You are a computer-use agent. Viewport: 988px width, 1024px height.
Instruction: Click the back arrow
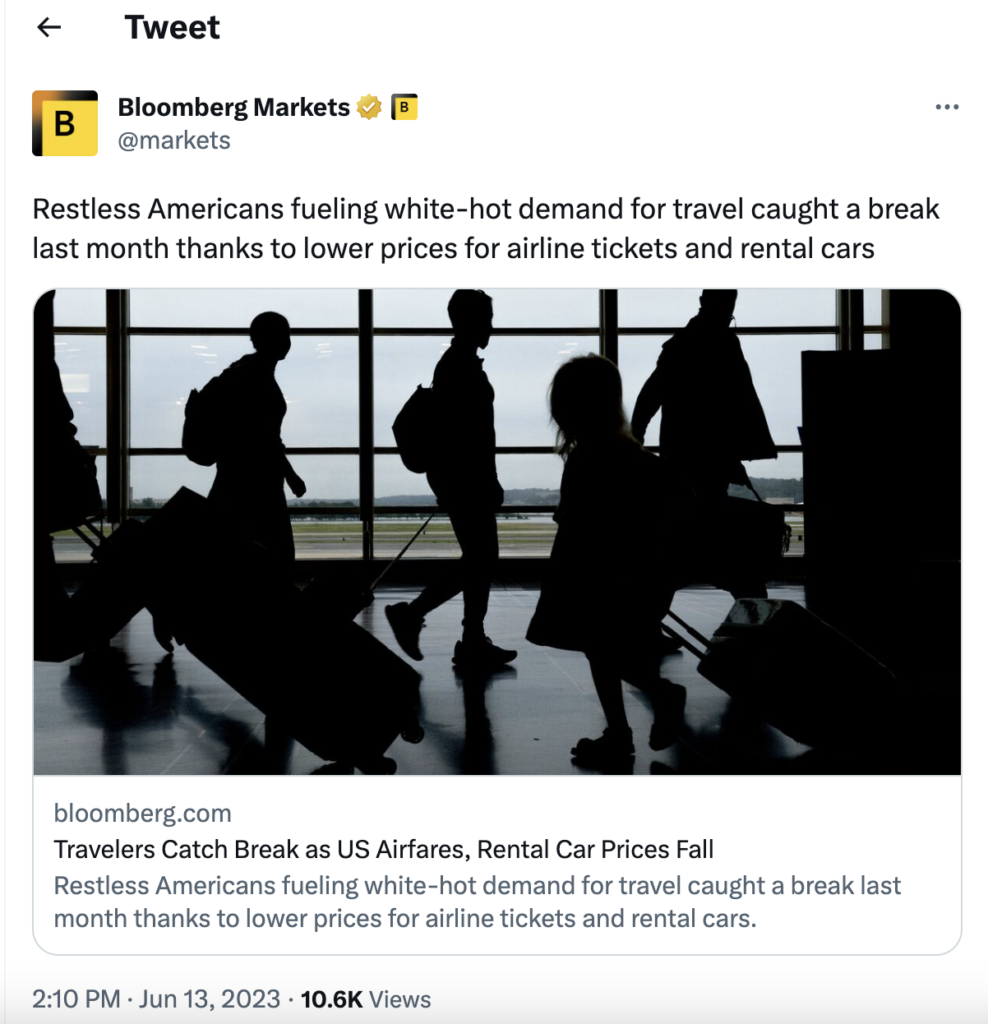(49, 28)
